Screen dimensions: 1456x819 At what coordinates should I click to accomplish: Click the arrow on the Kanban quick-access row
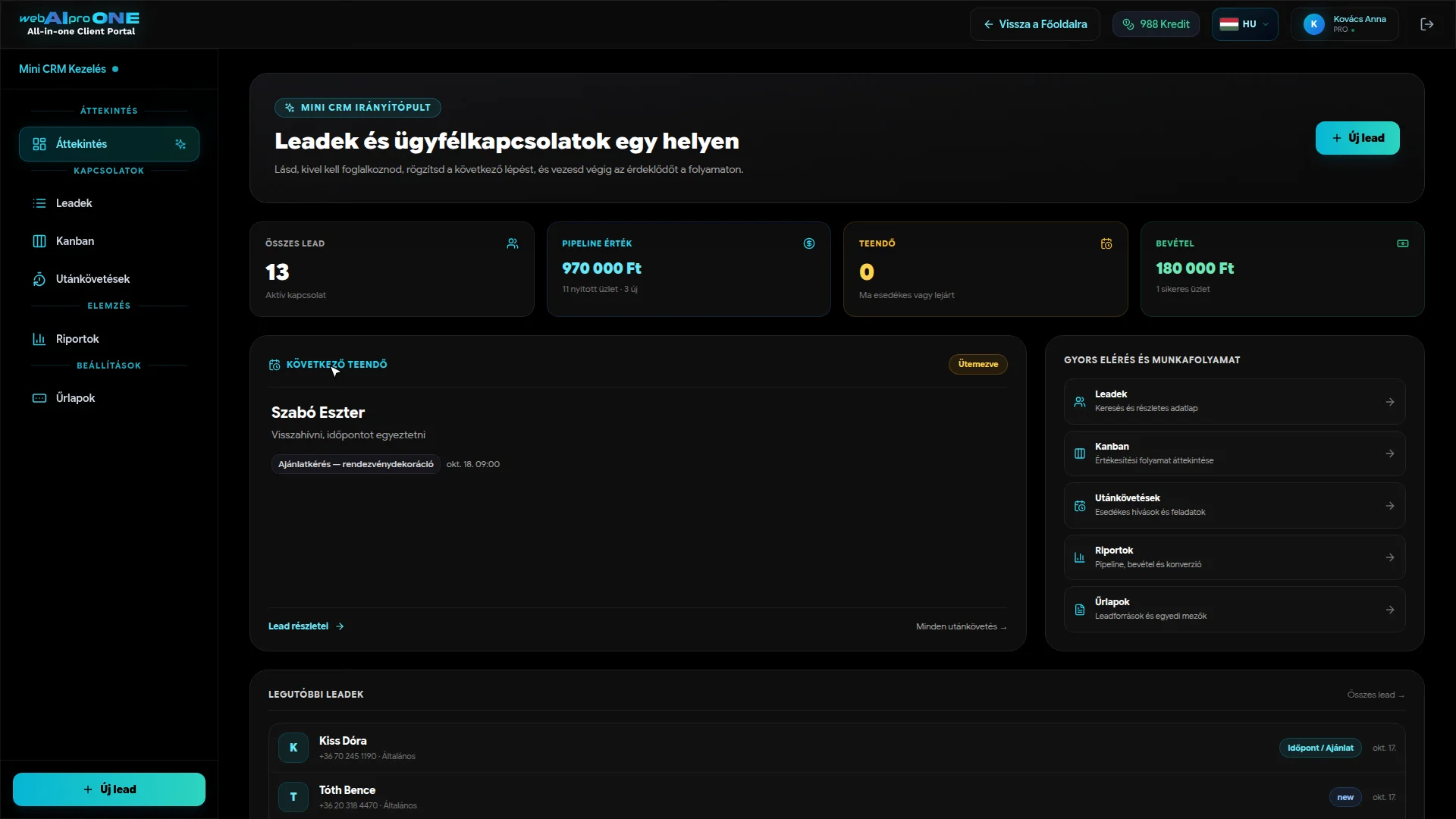click(x=1390, y=453)
